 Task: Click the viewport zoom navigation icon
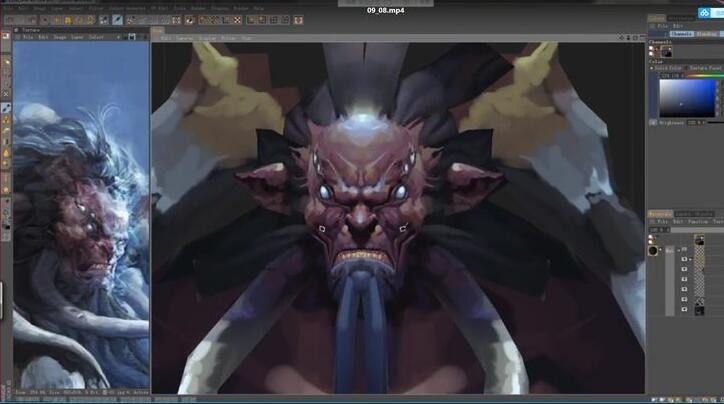coord(628,37)
